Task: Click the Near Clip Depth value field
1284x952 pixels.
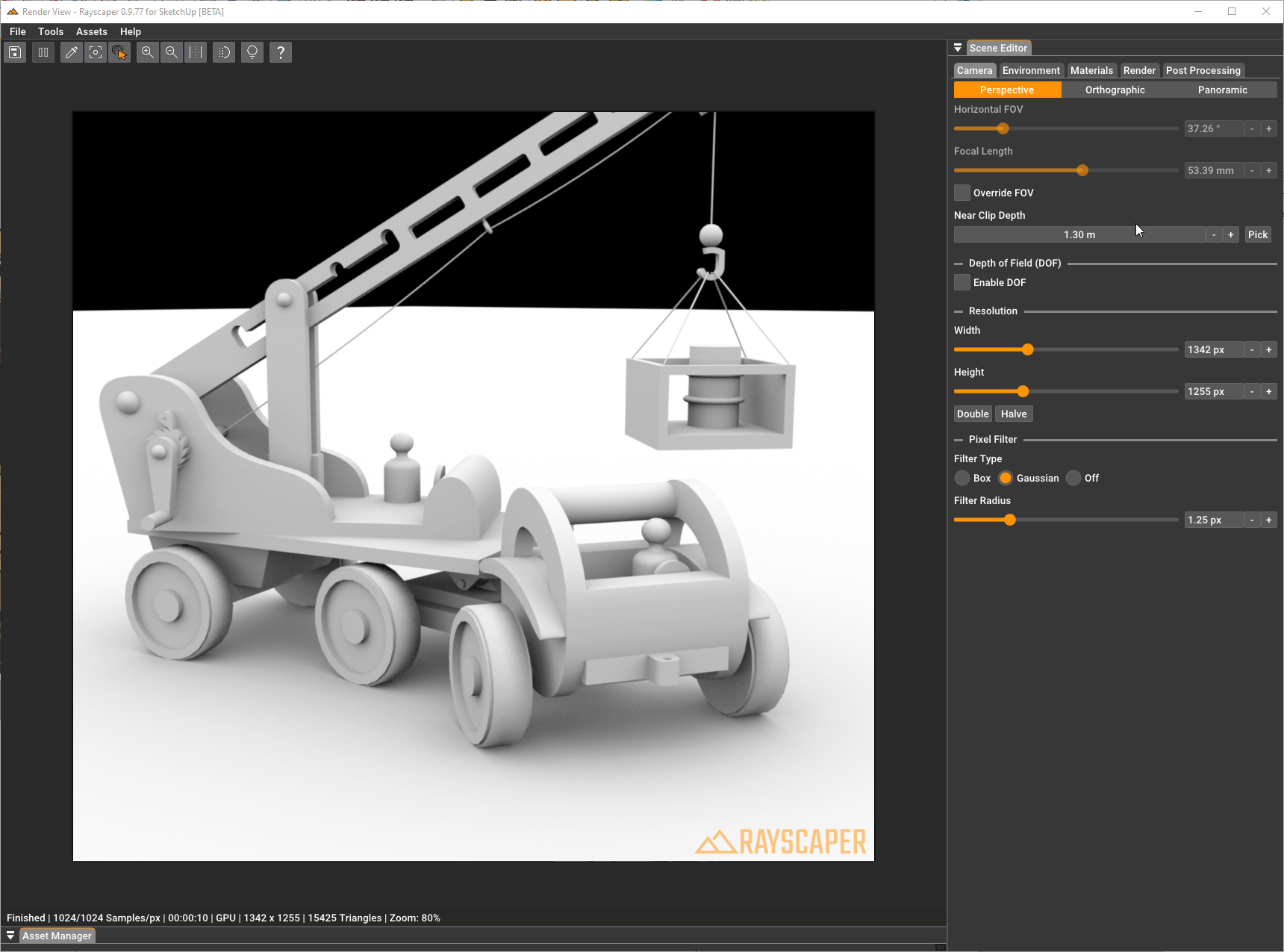Action: [1079, 234]
